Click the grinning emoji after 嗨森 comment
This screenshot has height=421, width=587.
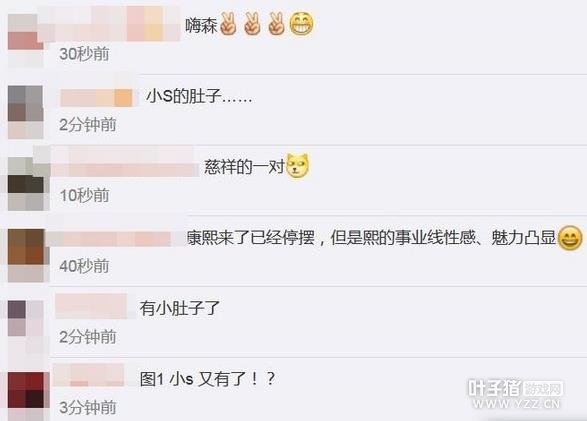click(302, 24)
